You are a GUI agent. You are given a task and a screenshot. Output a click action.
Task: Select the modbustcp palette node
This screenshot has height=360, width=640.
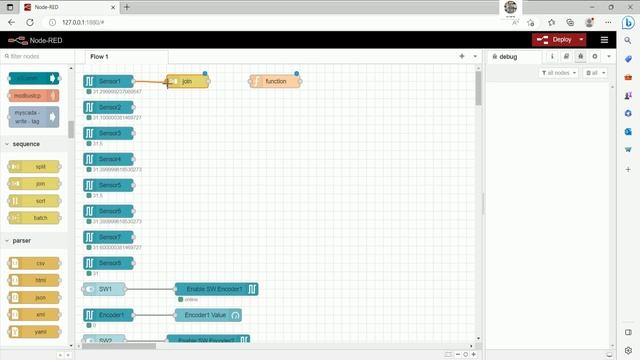(x=34, y=96)
